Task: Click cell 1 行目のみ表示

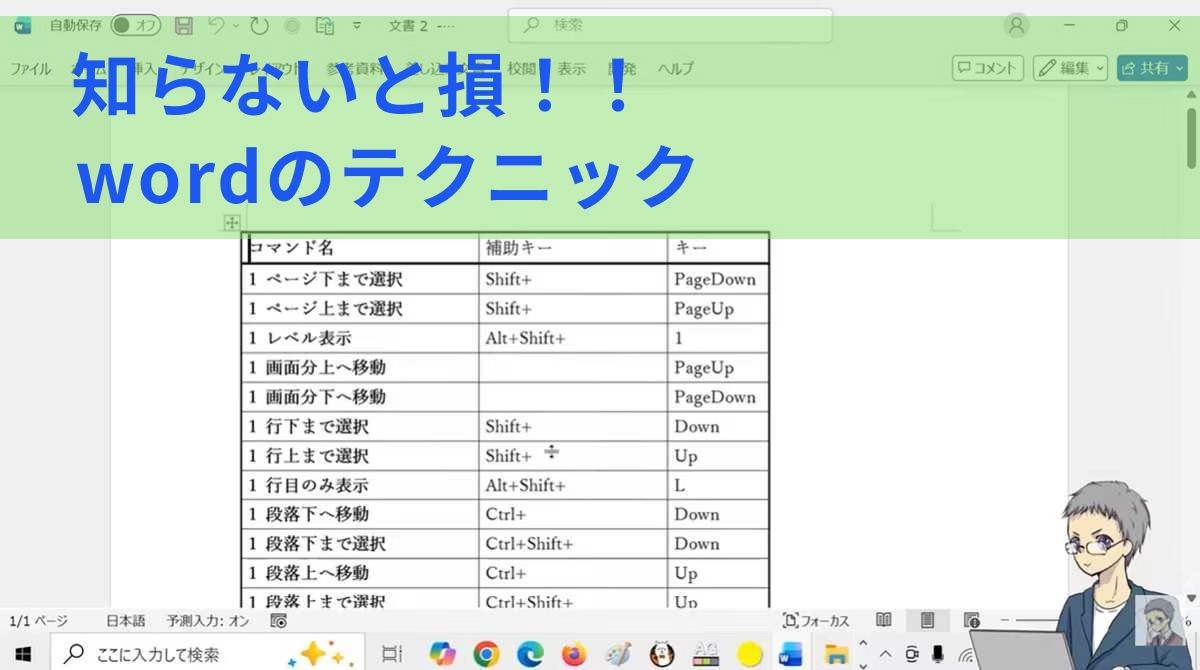Action: [360, 485]
